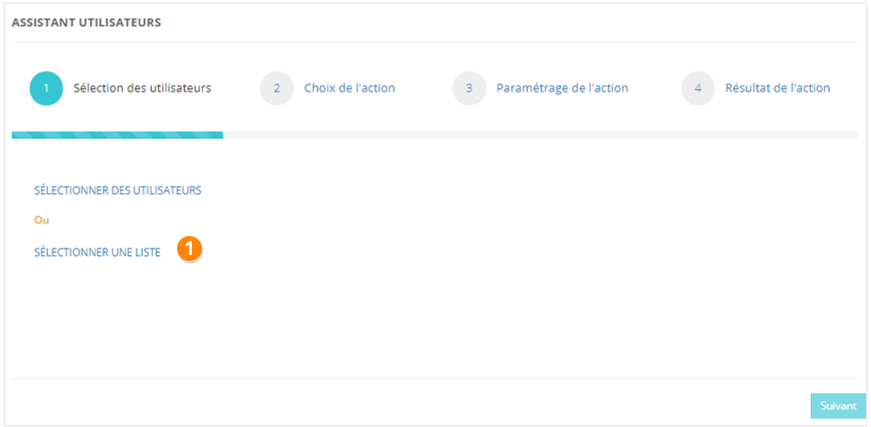Click the empty white wizard content area
The image size is (871, 427).
(x=500, y=300)
